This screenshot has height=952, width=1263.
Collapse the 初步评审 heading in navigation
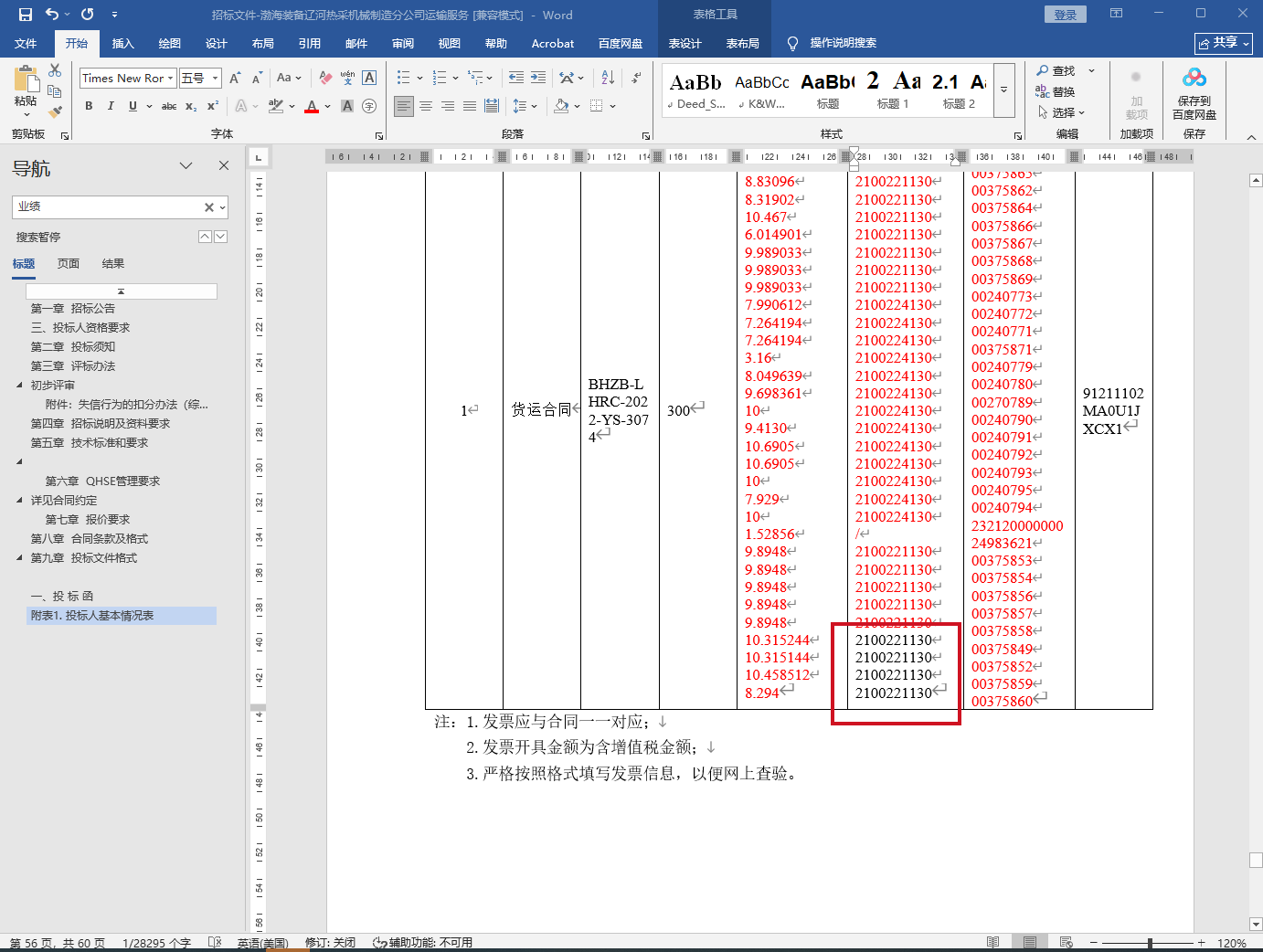tap(19, 385)
